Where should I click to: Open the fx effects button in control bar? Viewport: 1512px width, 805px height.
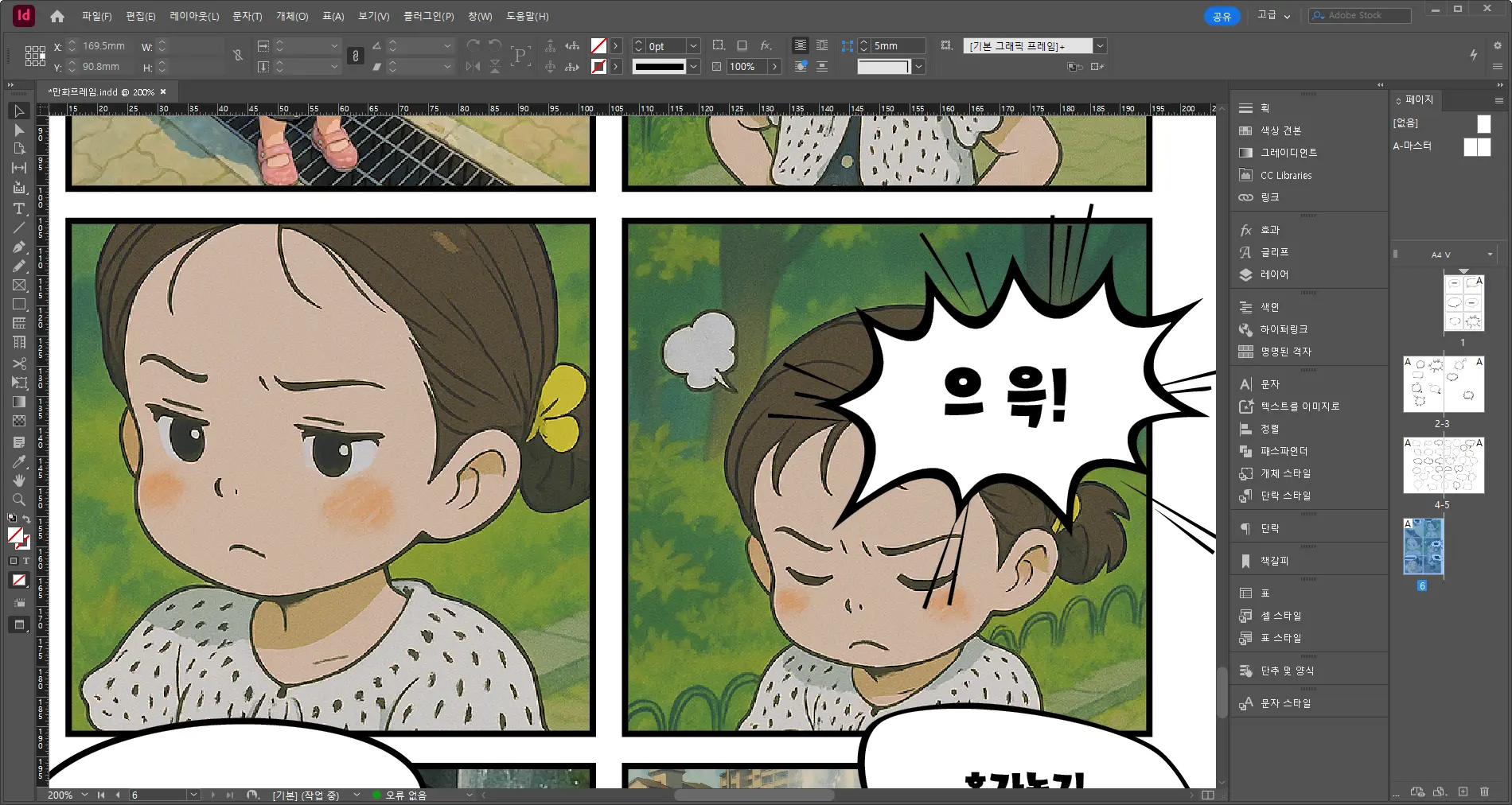point(766,45)
